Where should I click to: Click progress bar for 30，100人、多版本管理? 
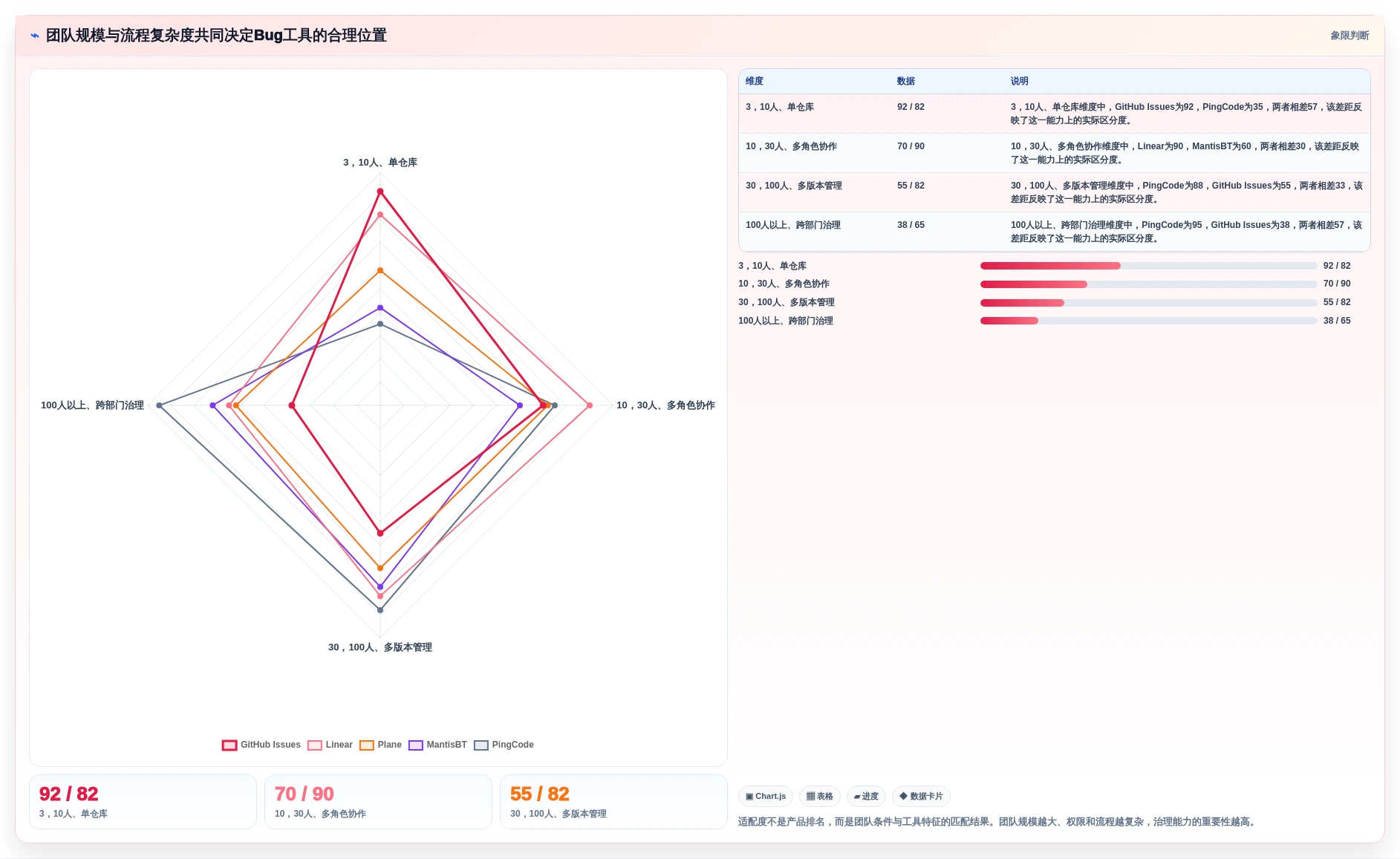tap(1148, 303)
